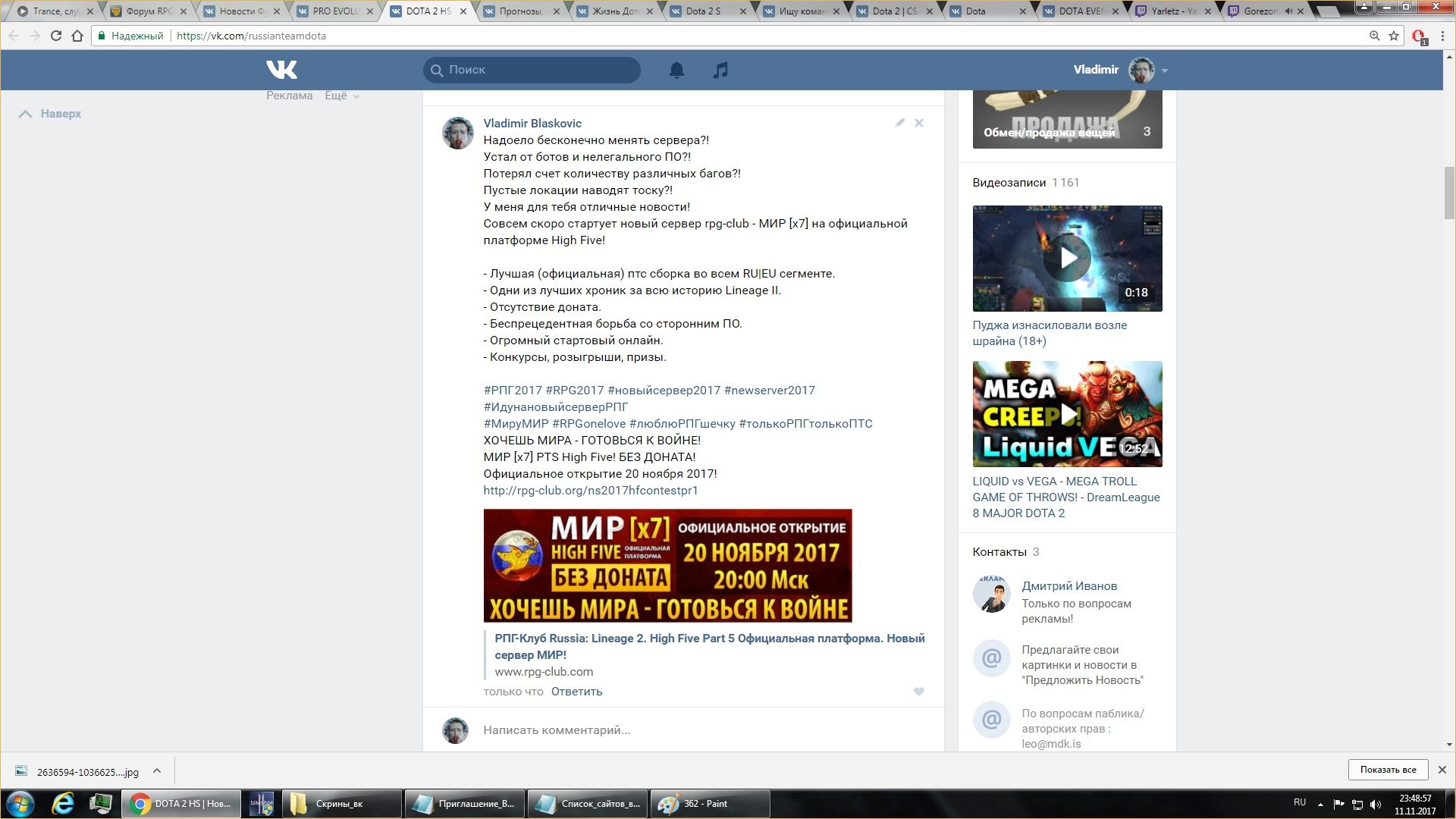Delete the comment with X icon

[918, 123]
